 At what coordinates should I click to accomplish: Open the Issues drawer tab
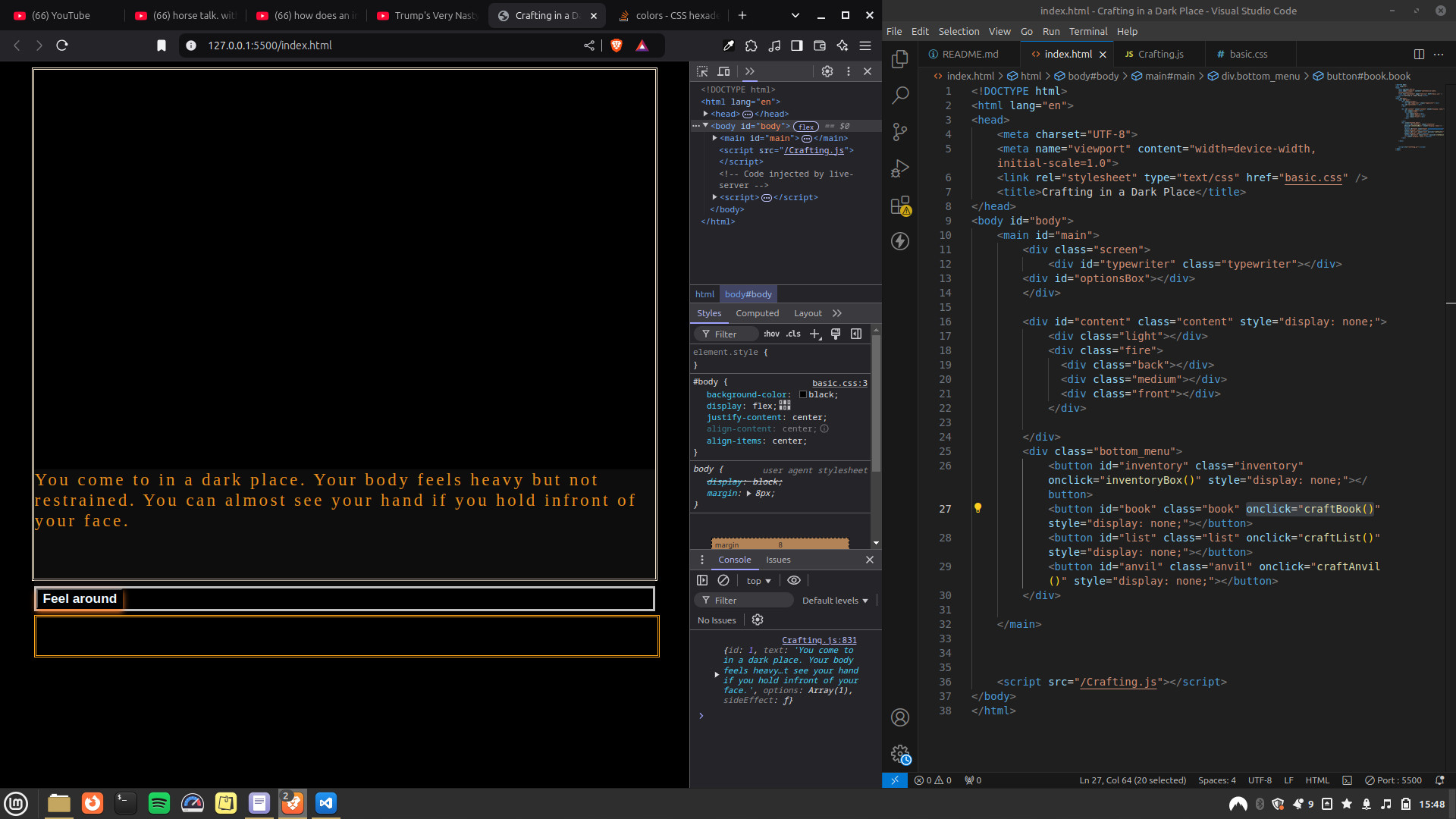[x=778, y=560]
